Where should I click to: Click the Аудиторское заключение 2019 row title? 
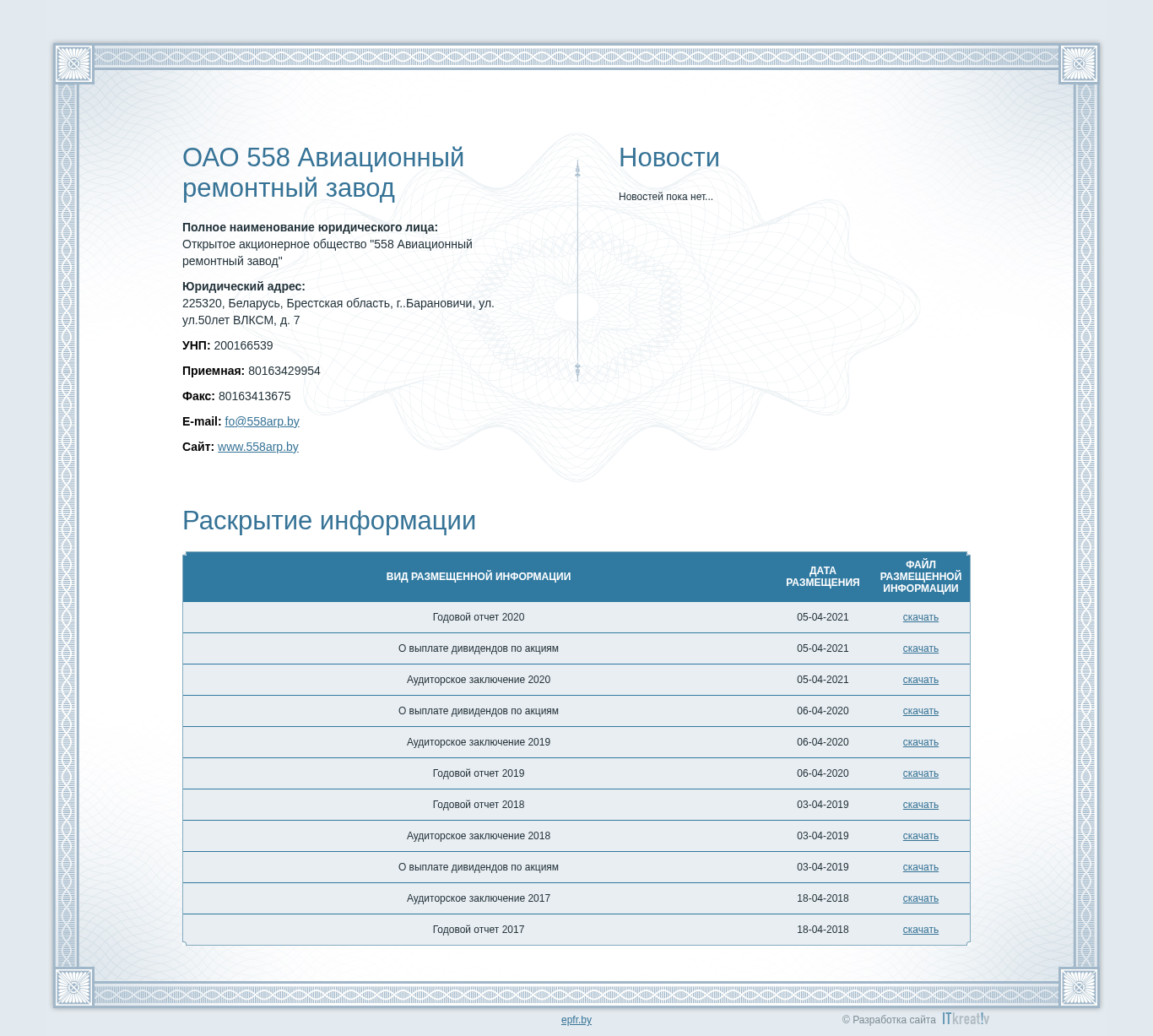(x=479, y=742)
